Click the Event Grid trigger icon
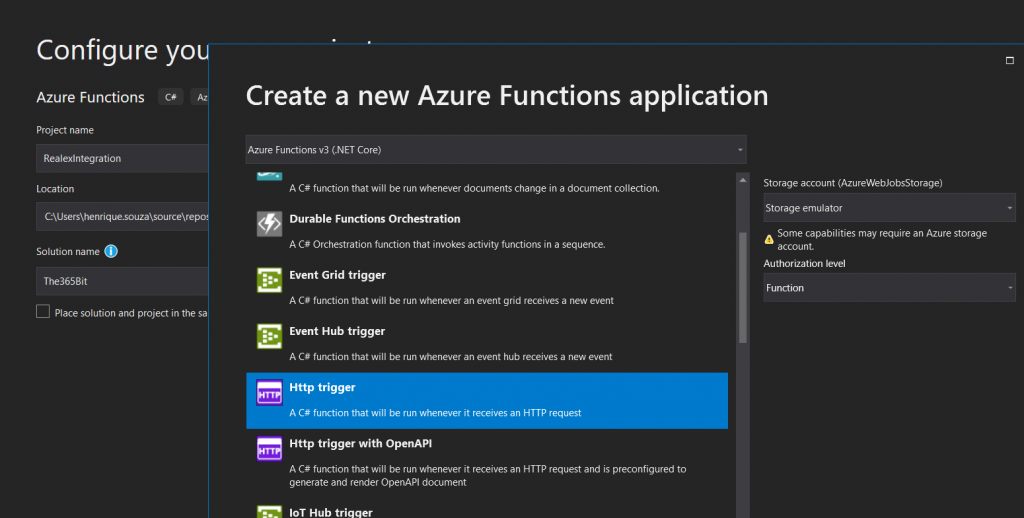Screen dimensions: 1024x518 pyautogui.click(x=269, y=280)
